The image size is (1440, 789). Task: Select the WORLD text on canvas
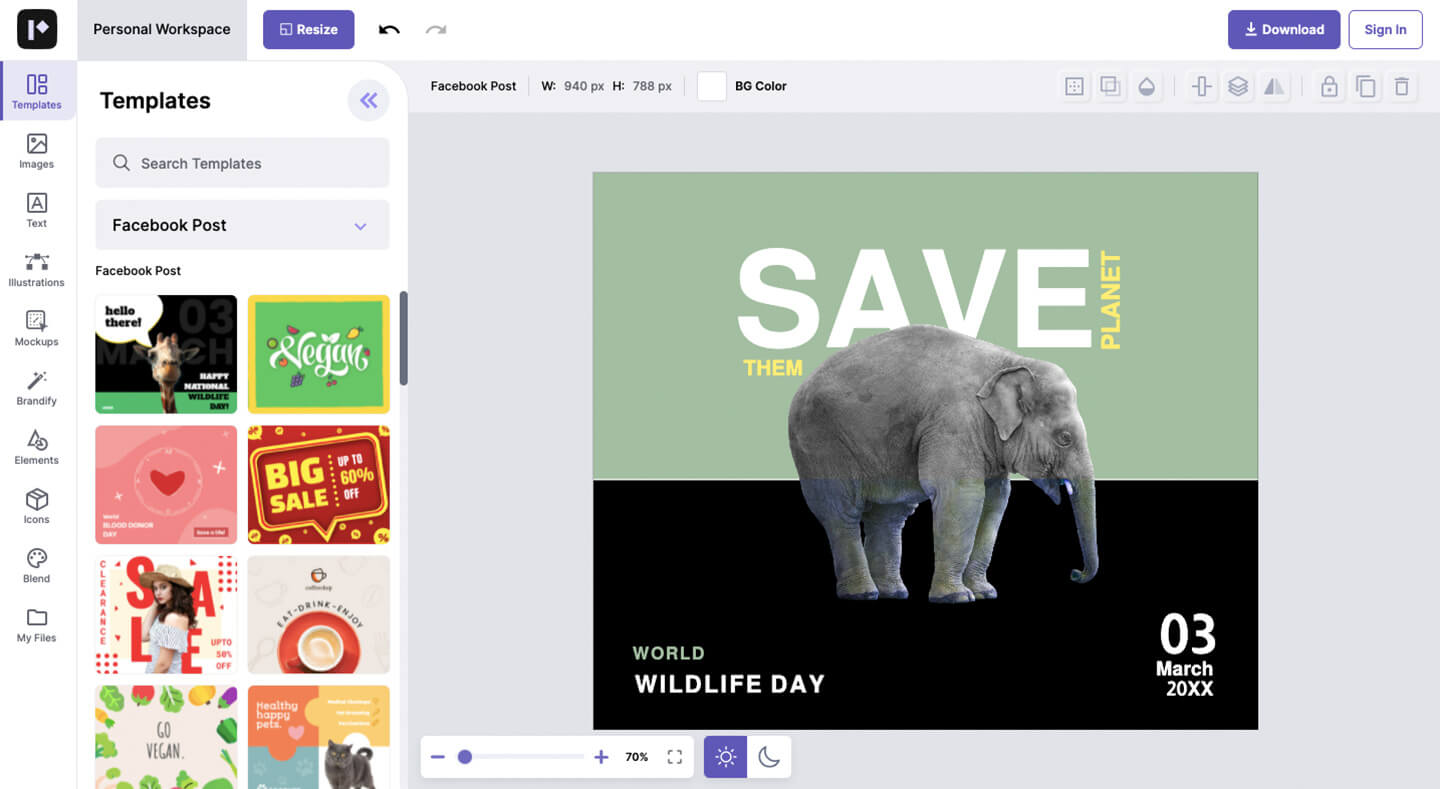click(668, 653)
